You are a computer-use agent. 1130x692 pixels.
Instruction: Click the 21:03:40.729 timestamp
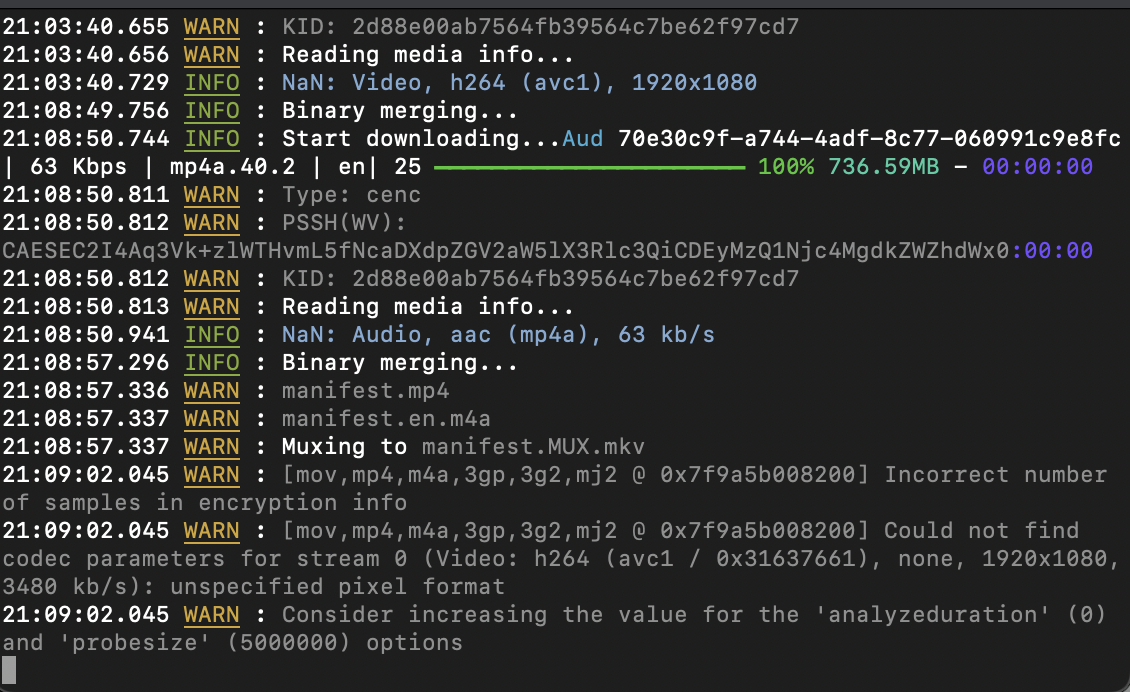click(x=86, y=83)
